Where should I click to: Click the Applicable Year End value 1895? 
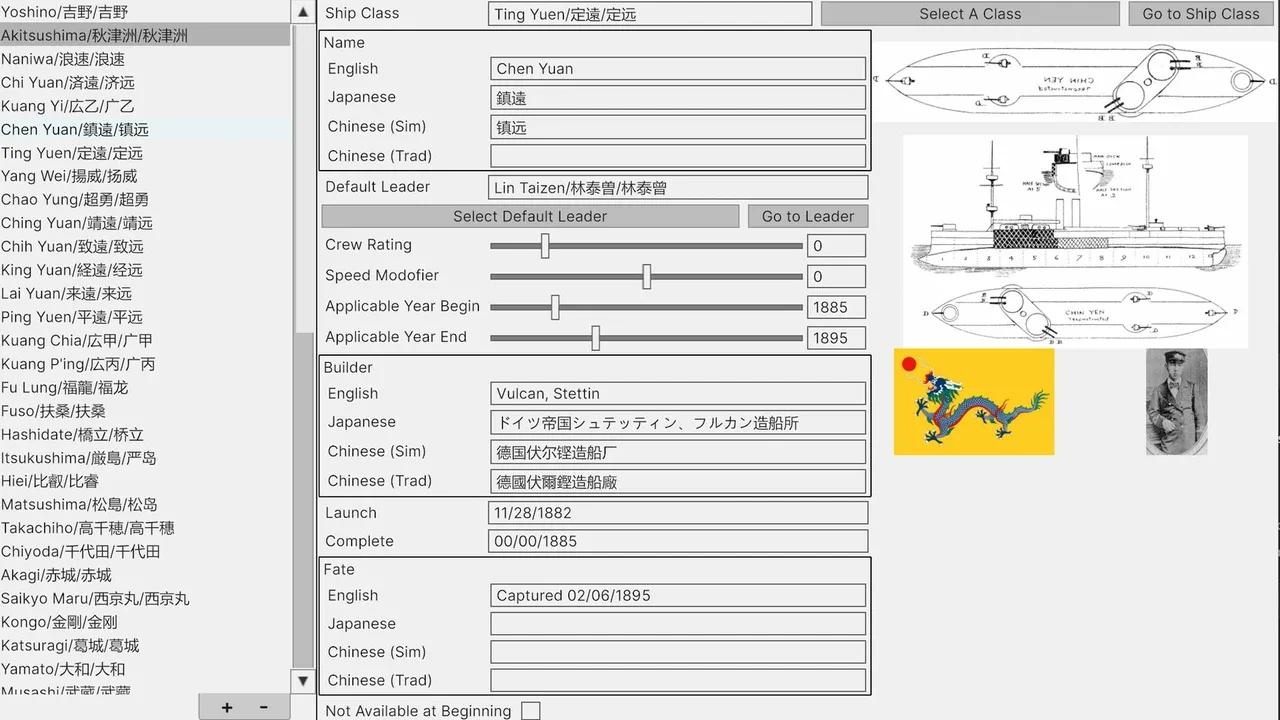[836, 338]
